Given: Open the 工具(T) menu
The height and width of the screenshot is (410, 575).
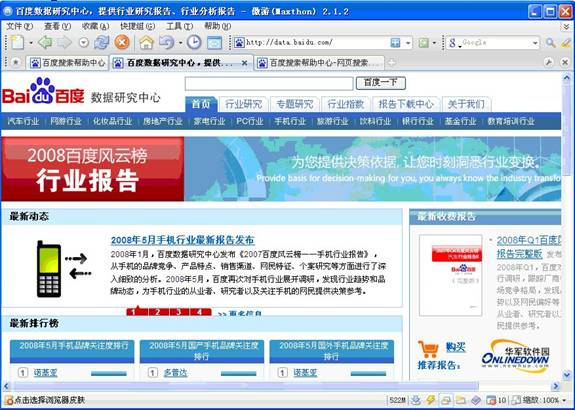Looking at the screenshot, I should click(x=179, y=26).
